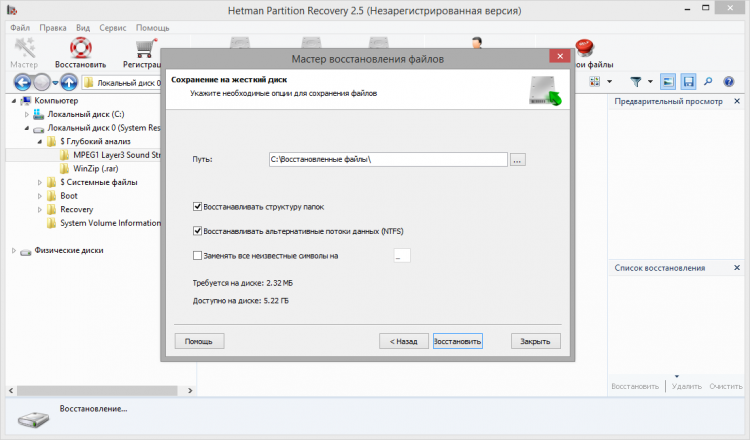Toggle Восстанавливать альтернативные потоки данных checkbox
The width and height of the screenshot is (750, 440).
pos(197,231)
